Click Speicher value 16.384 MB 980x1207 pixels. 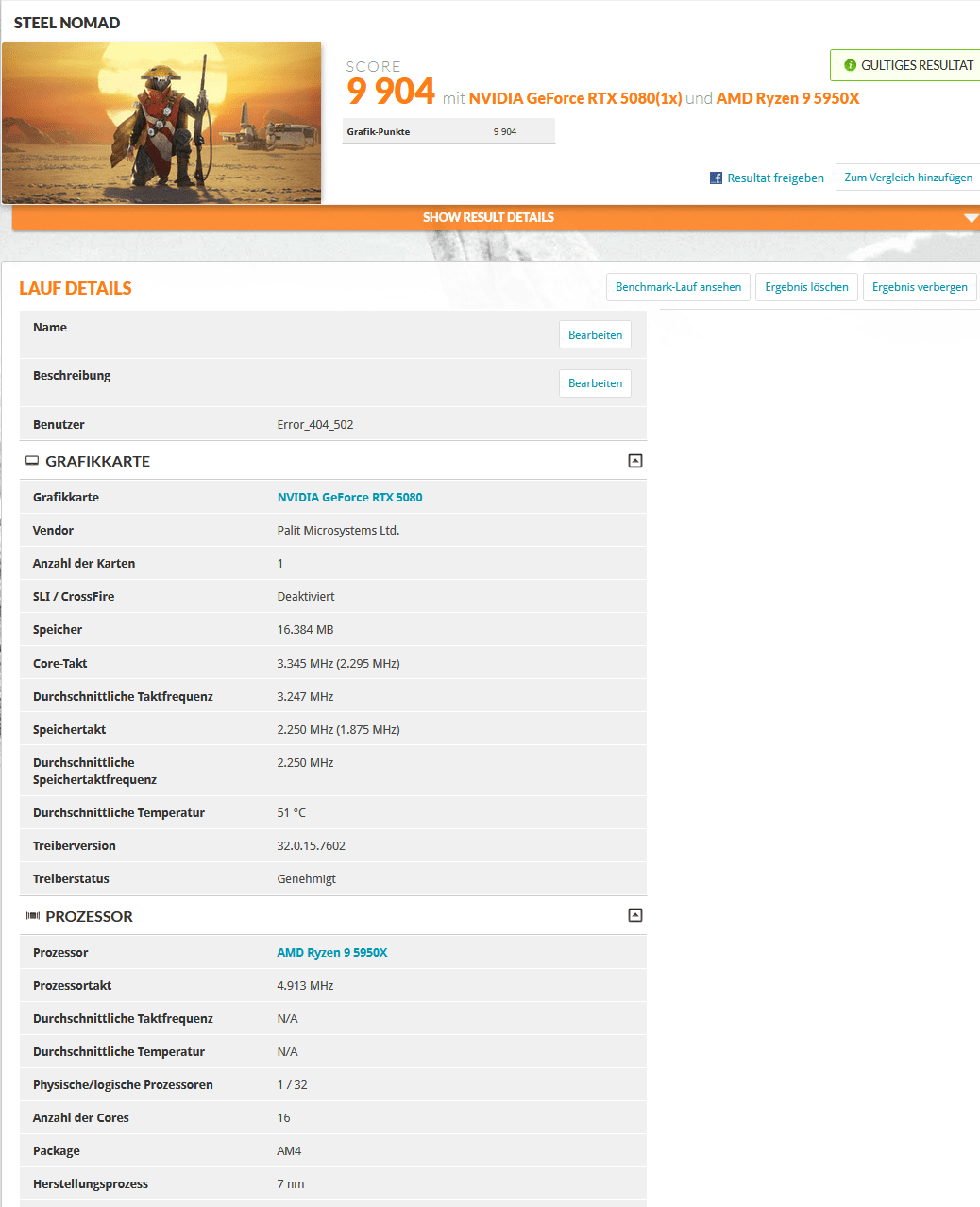point(305,630)
